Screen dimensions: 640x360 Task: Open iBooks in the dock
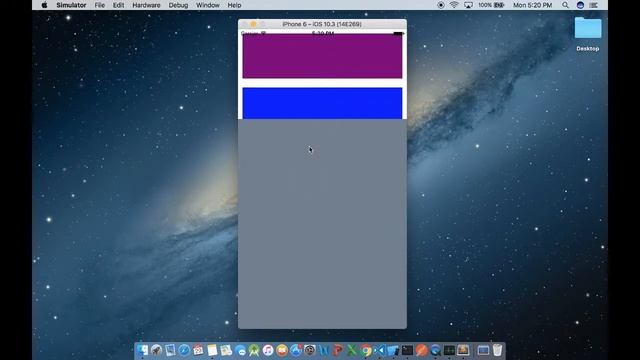coord(282,350)
